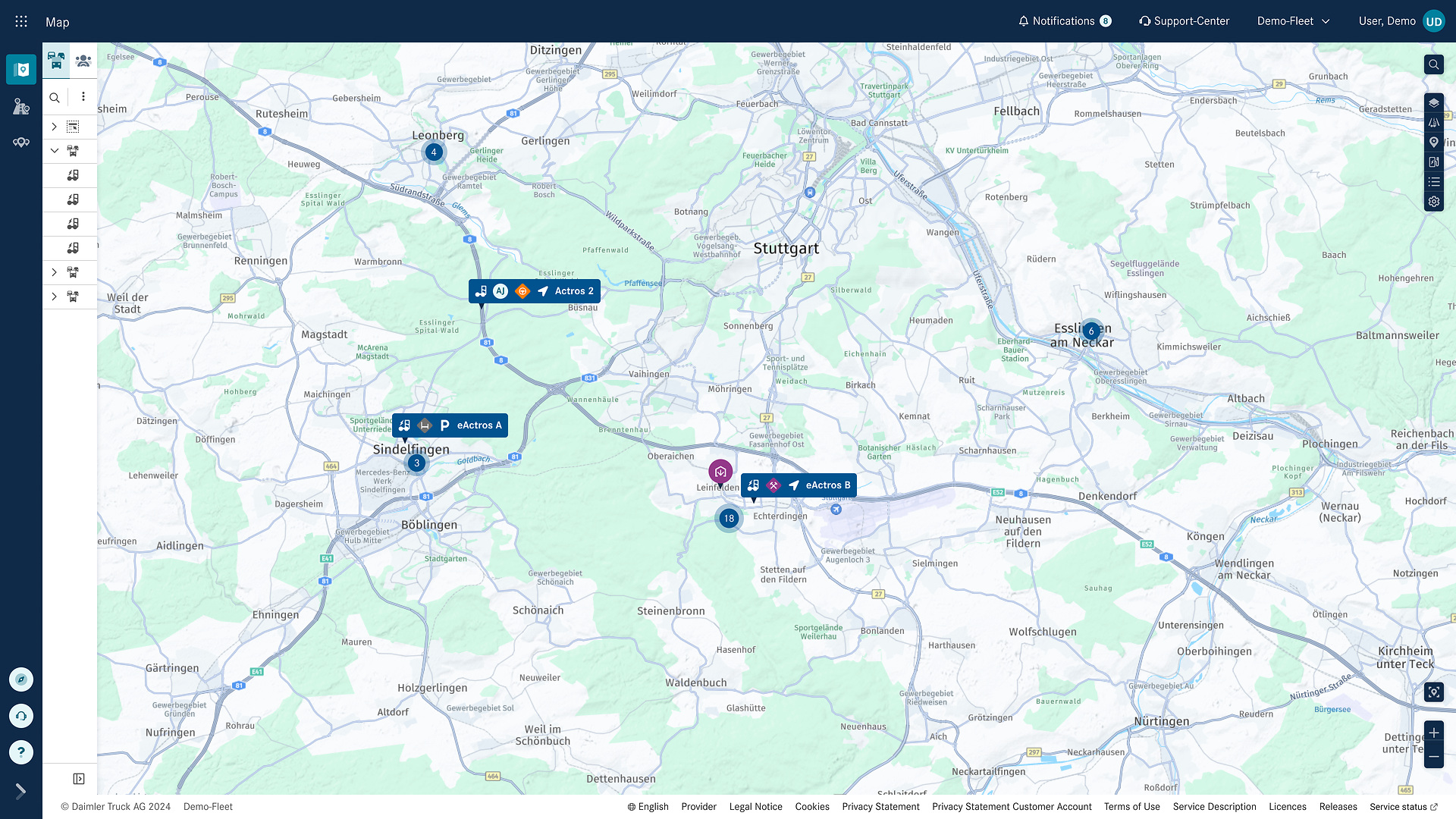Click the workshop tools icon on eActros B

(x=773, y=485)
